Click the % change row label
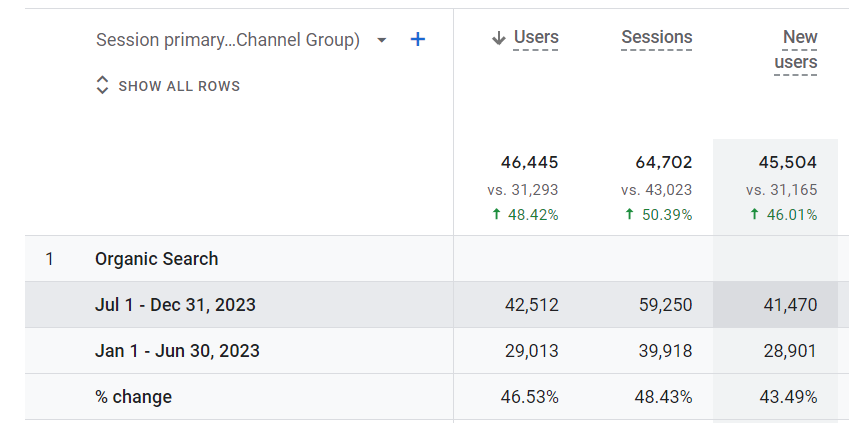Image resolution: width=849 pixels, height=423 pixels. click(x=133, y=397)
